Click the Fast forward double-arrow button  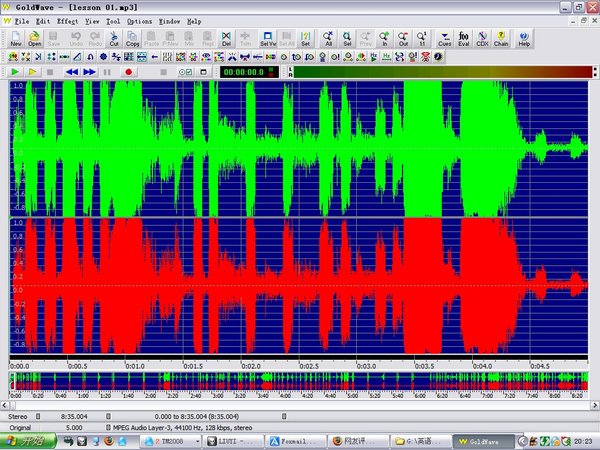coord(89,72)
